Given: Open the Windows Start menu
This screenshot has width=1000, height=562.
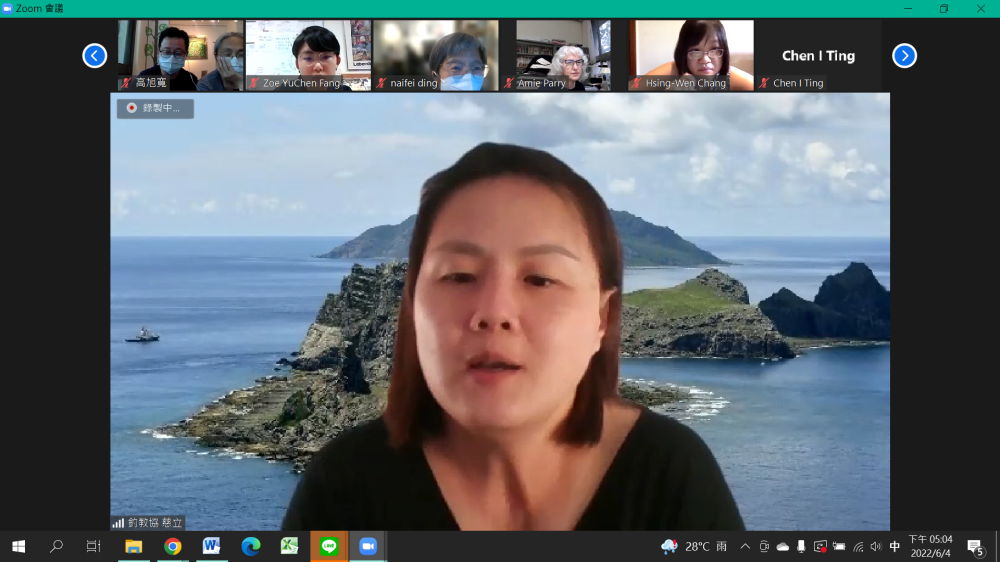Looking at the screenshot, I should click(x=18, y=546).
